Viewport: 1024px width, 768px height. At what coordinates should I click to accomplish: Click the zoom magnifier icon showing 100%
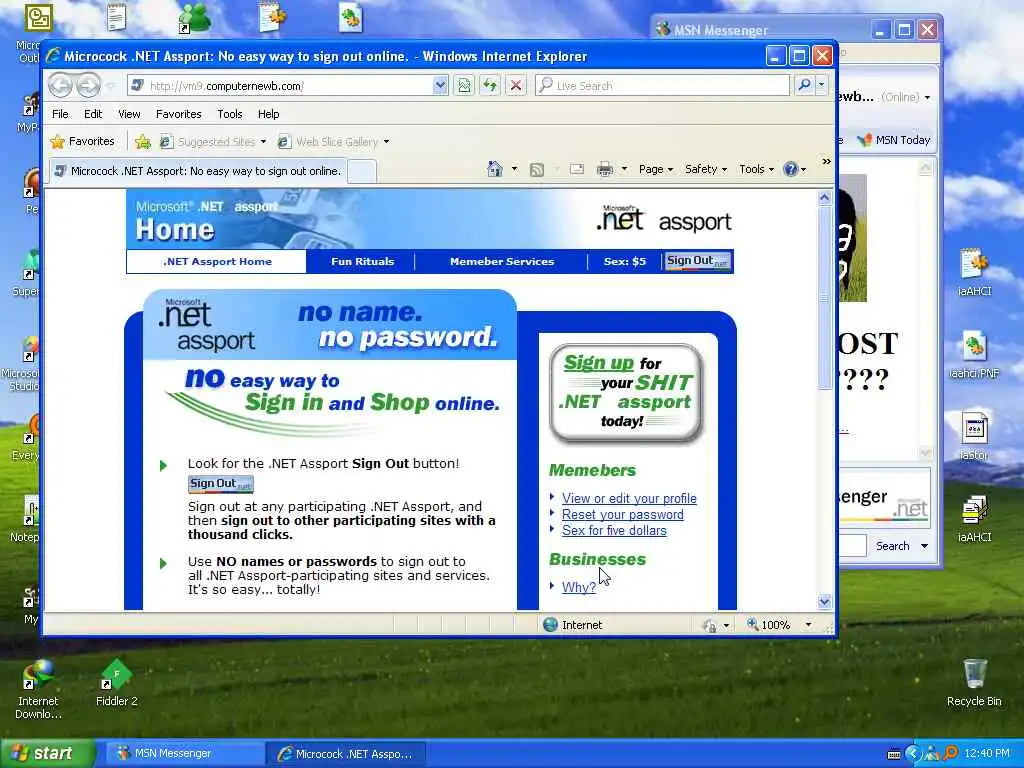point(752,624)
